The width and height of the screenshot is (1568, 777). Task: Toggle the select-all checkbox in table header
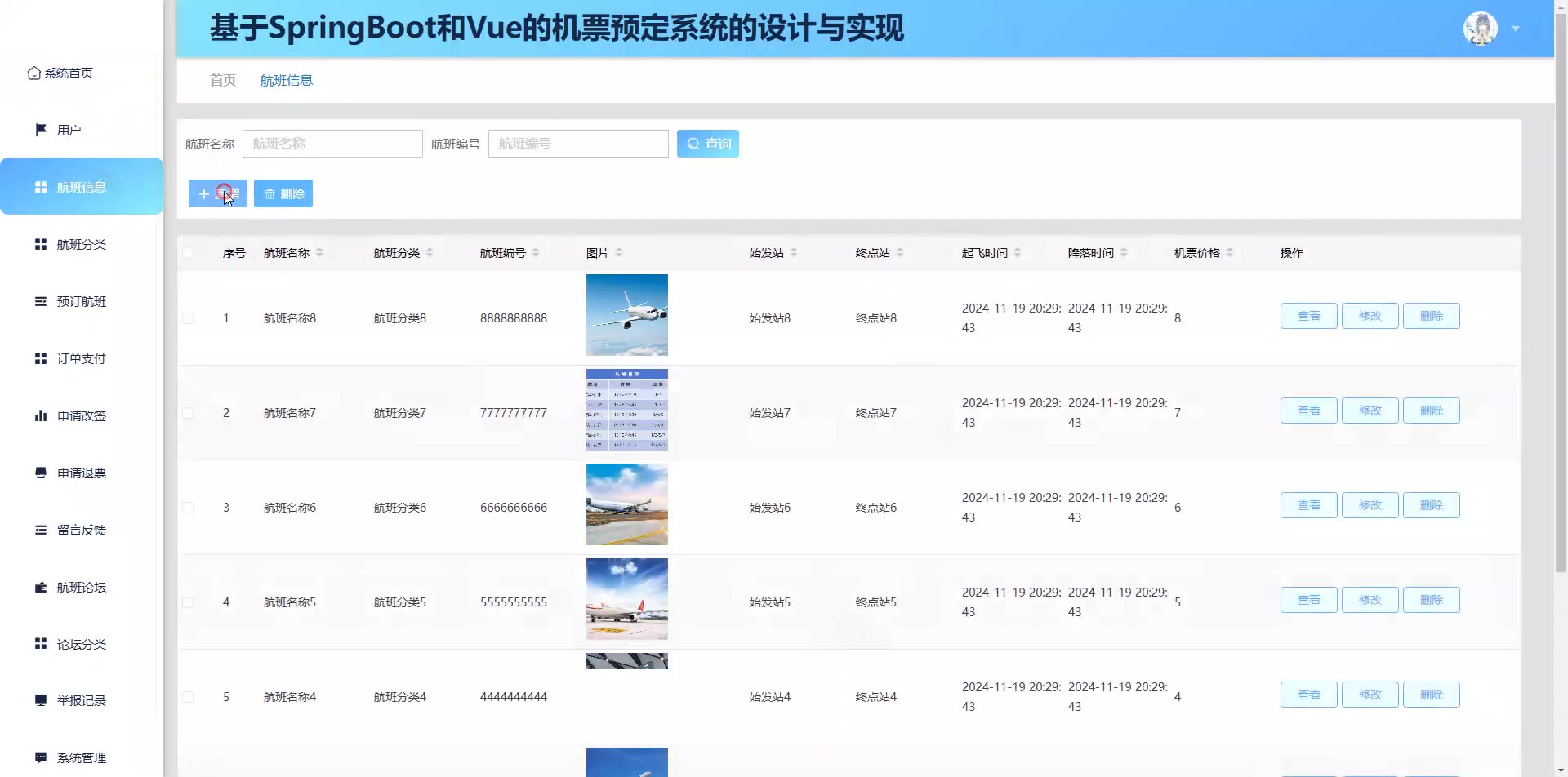[188, 253]
